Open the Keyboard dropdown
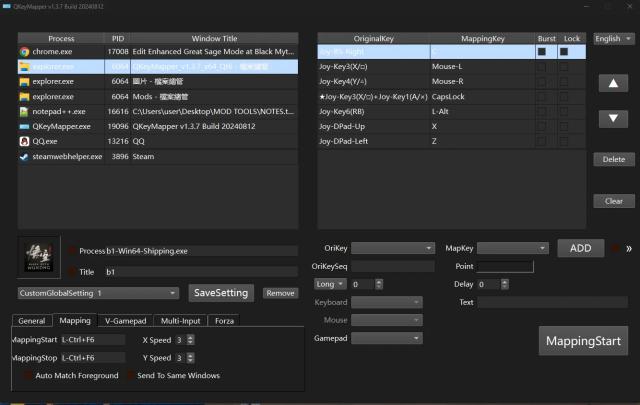This screenshot has width=640, height=405. 387,303
